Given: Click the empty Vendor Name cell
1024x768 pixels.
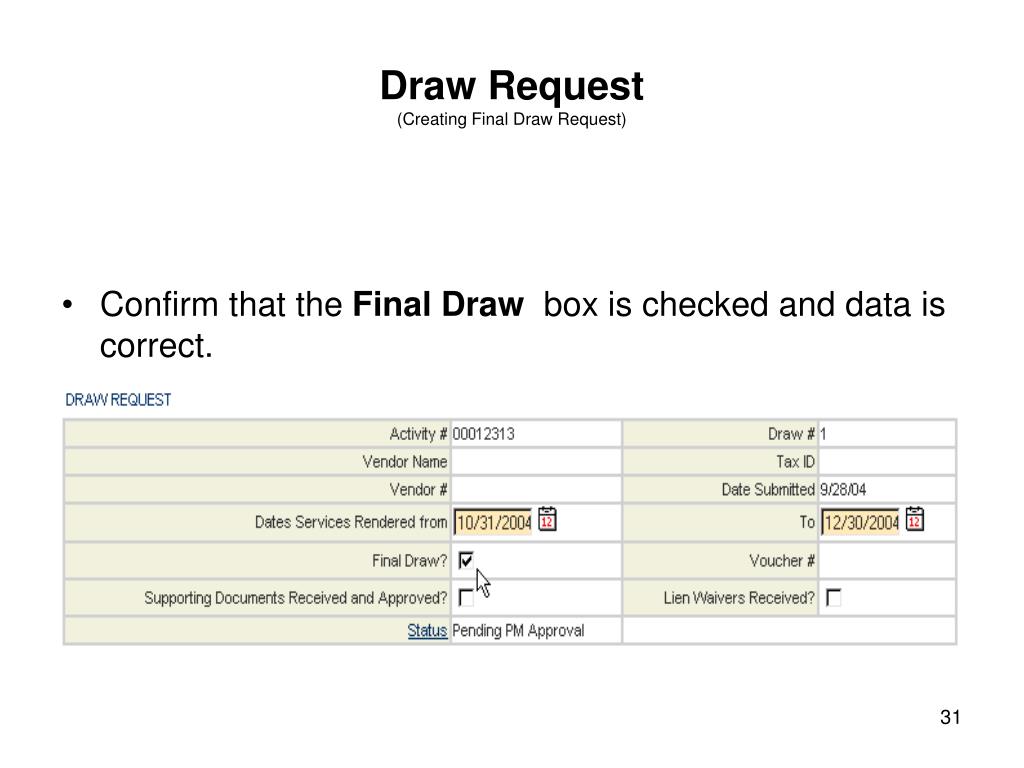Looking at the screenshot, I should click(536, 462).
